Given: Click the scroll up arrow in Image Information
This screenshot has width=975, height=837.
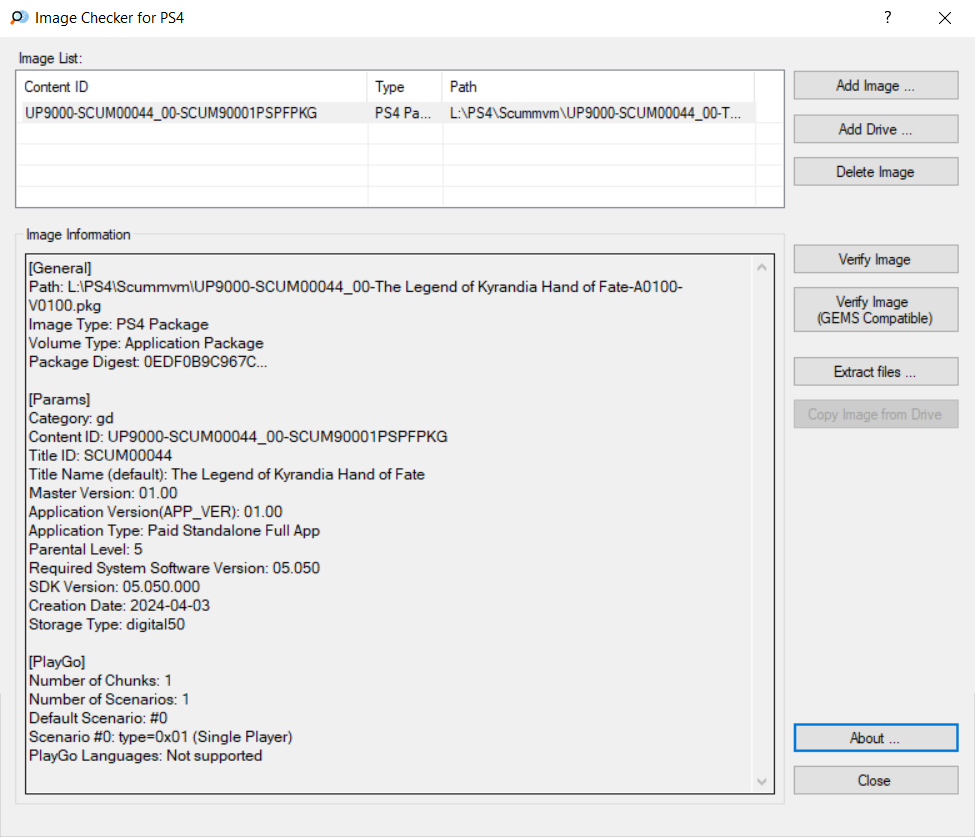Looking at the screenshot, I should (762, 267).
